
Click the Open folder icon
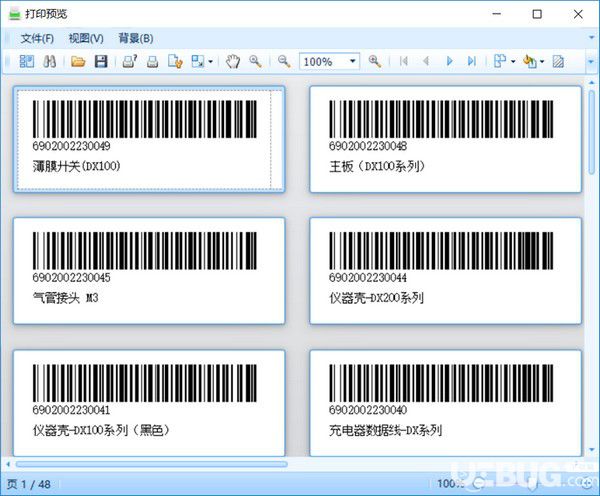78,61
